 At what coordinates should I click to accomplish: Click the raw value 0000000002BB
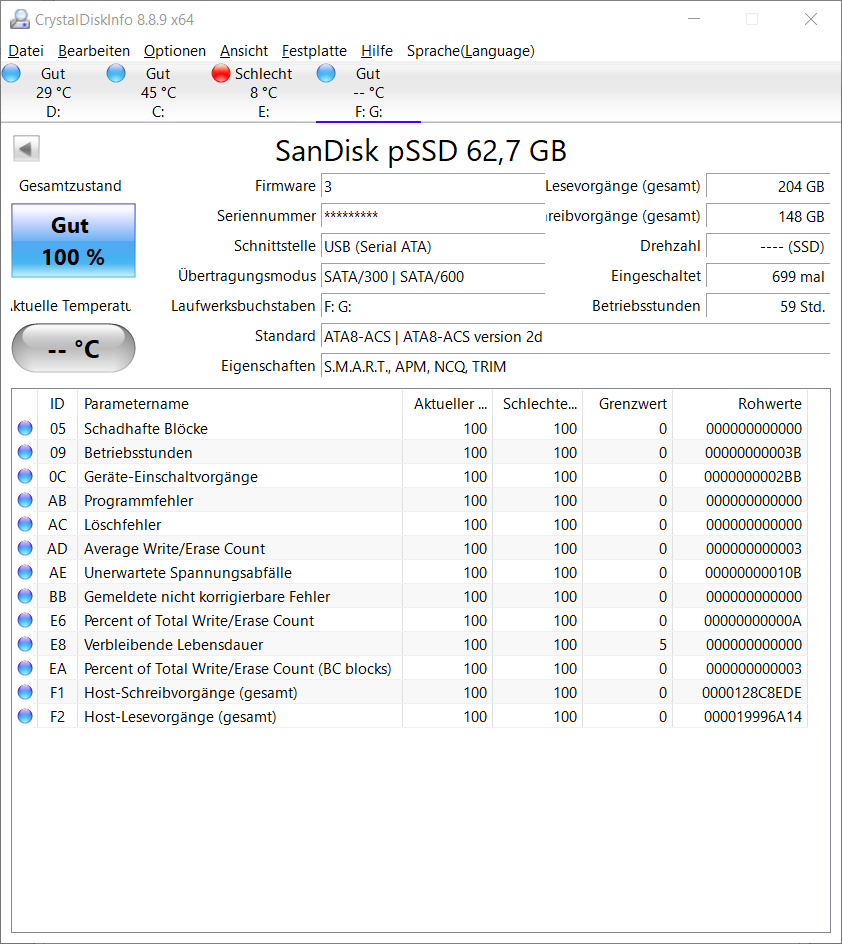(x=752, y=476)
